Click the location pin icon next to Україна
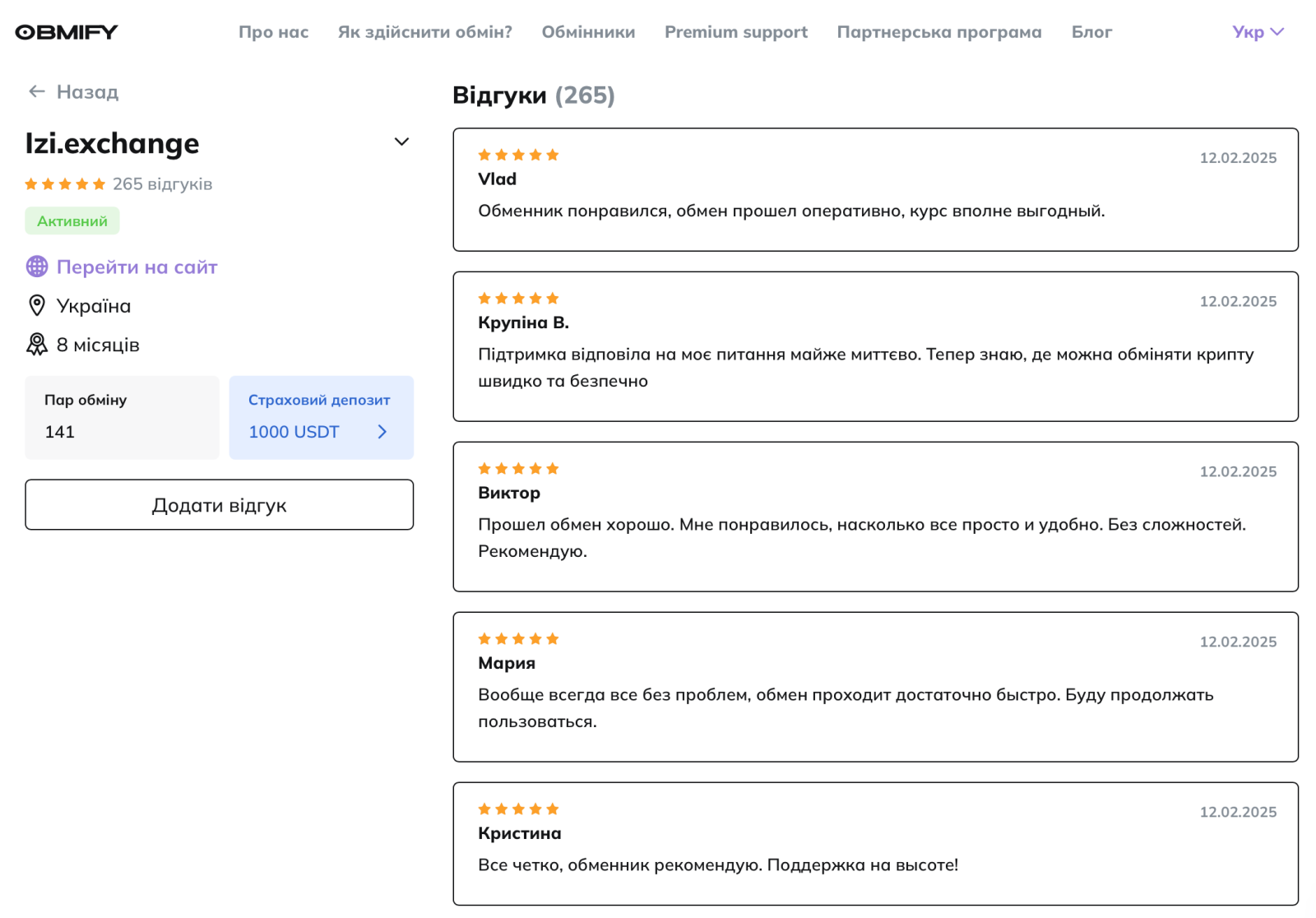The image size is (1316, 918). click(37, 306)
